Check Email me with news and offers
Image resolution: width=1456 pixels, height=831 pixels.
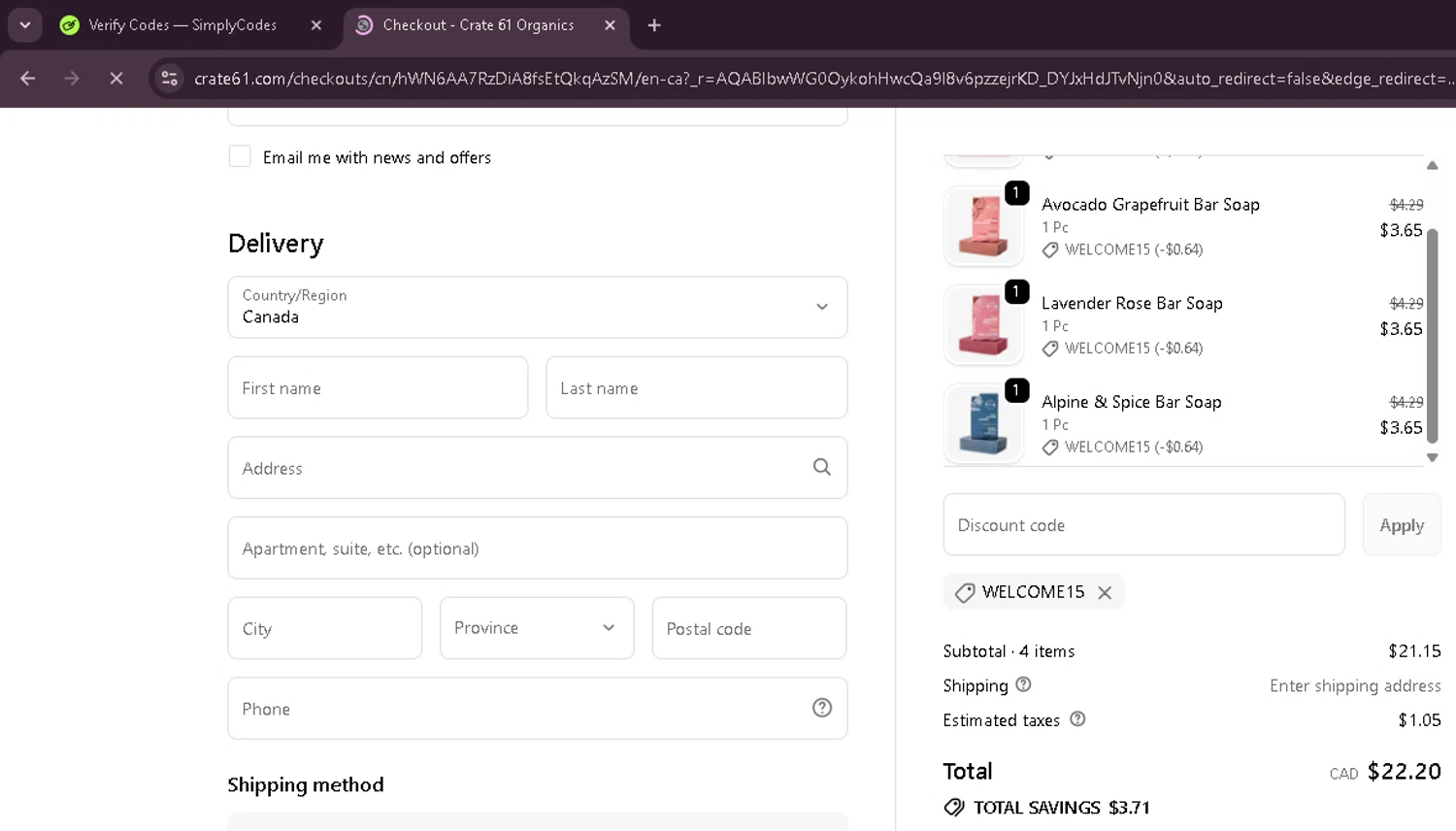(240, 156)
